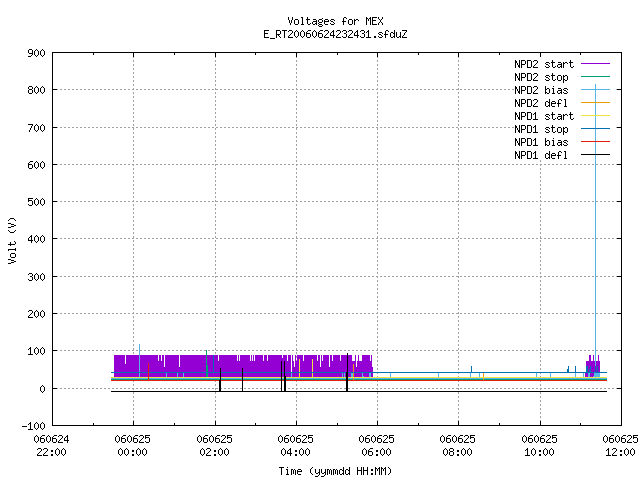Click the 060624 22:00 x-axis tick label
The height and width of the screenshot is (480, 640).
pos(51,445)
